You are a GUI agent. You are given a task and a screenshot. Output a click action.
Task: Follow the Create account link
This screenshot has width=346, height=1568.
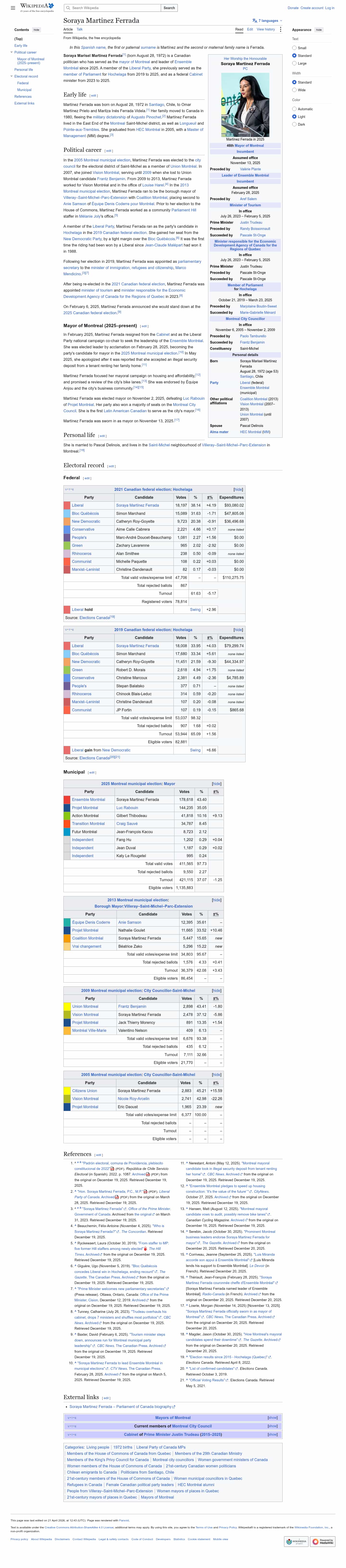312,8
